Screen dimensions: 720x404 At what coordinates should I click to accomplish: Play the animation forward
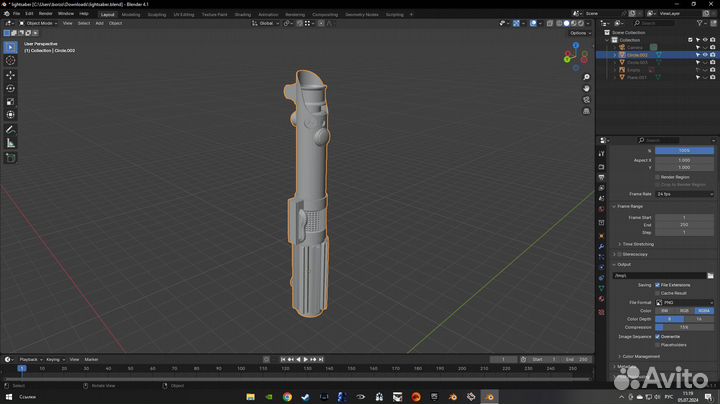tap(305, 359)
